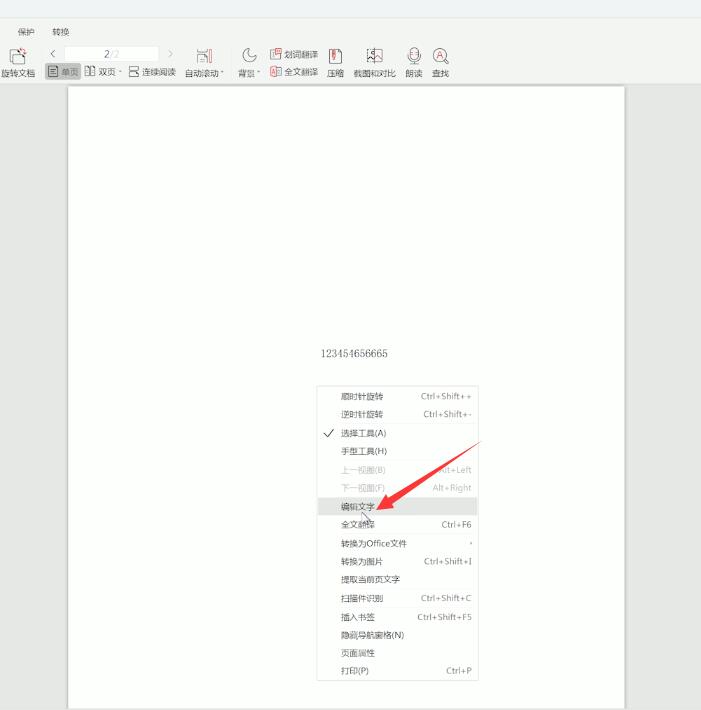Viewport: 701px width, 710px height.
Task: Expand 转换为Office文件 submenu
Action: click(398, 543)
